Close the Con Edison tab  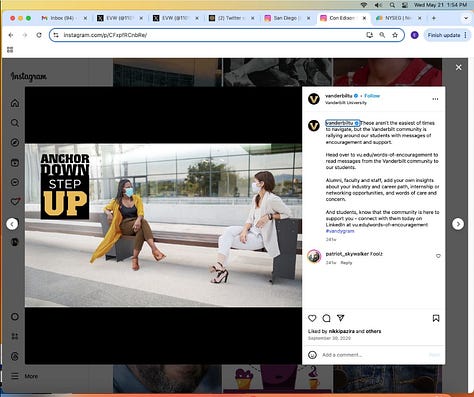(364, 18)
